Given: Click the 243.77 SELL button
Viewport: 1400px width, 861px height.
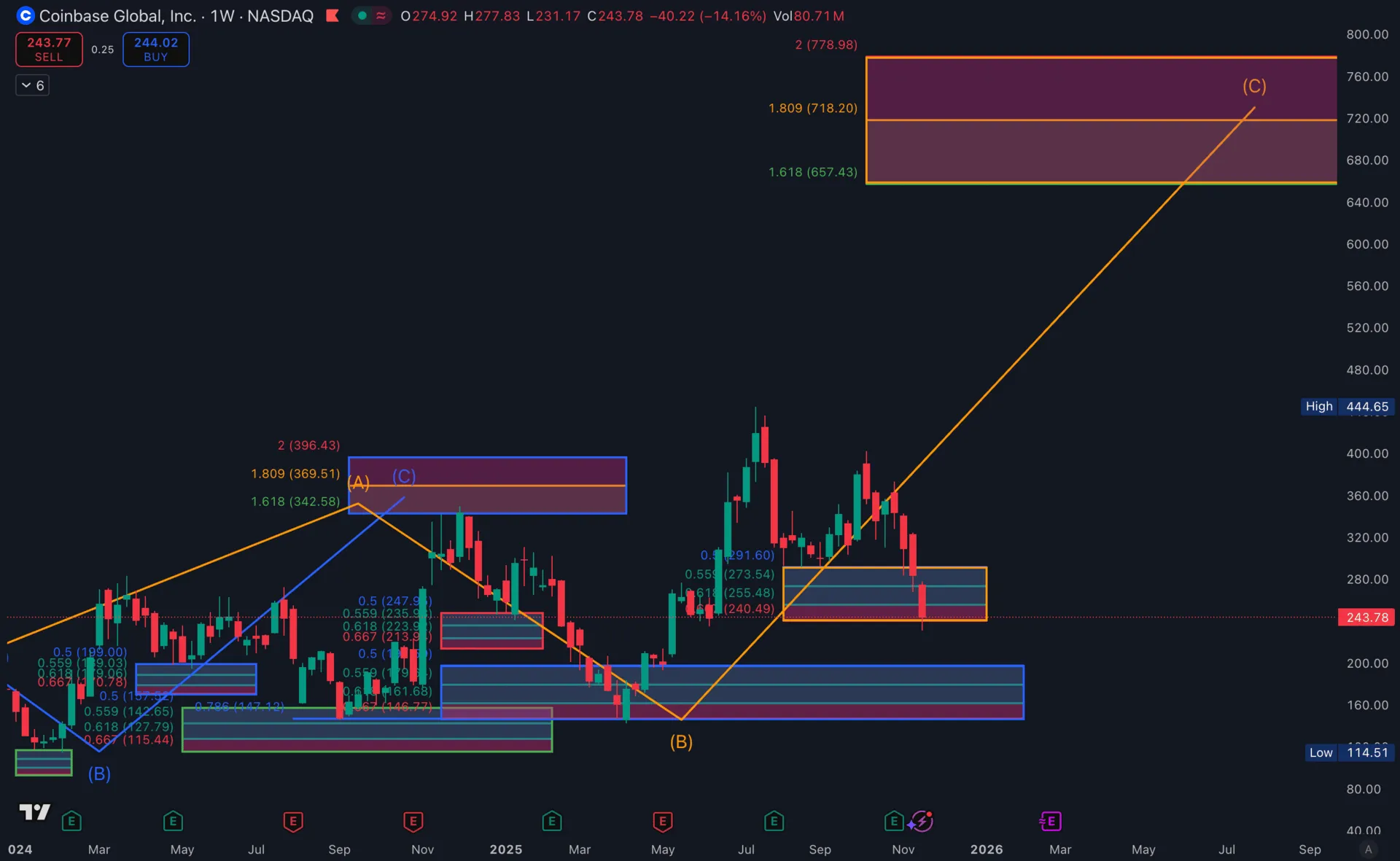Looking at the screenshot, I should (x=49, y=50).
